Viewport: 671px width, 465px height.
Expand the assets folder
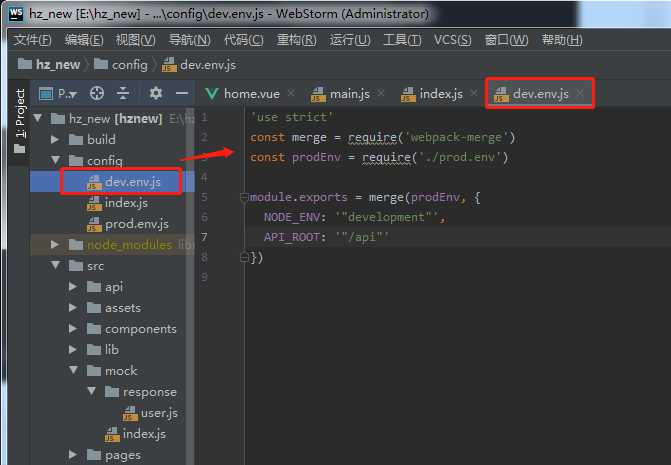[x=73, y=307]
